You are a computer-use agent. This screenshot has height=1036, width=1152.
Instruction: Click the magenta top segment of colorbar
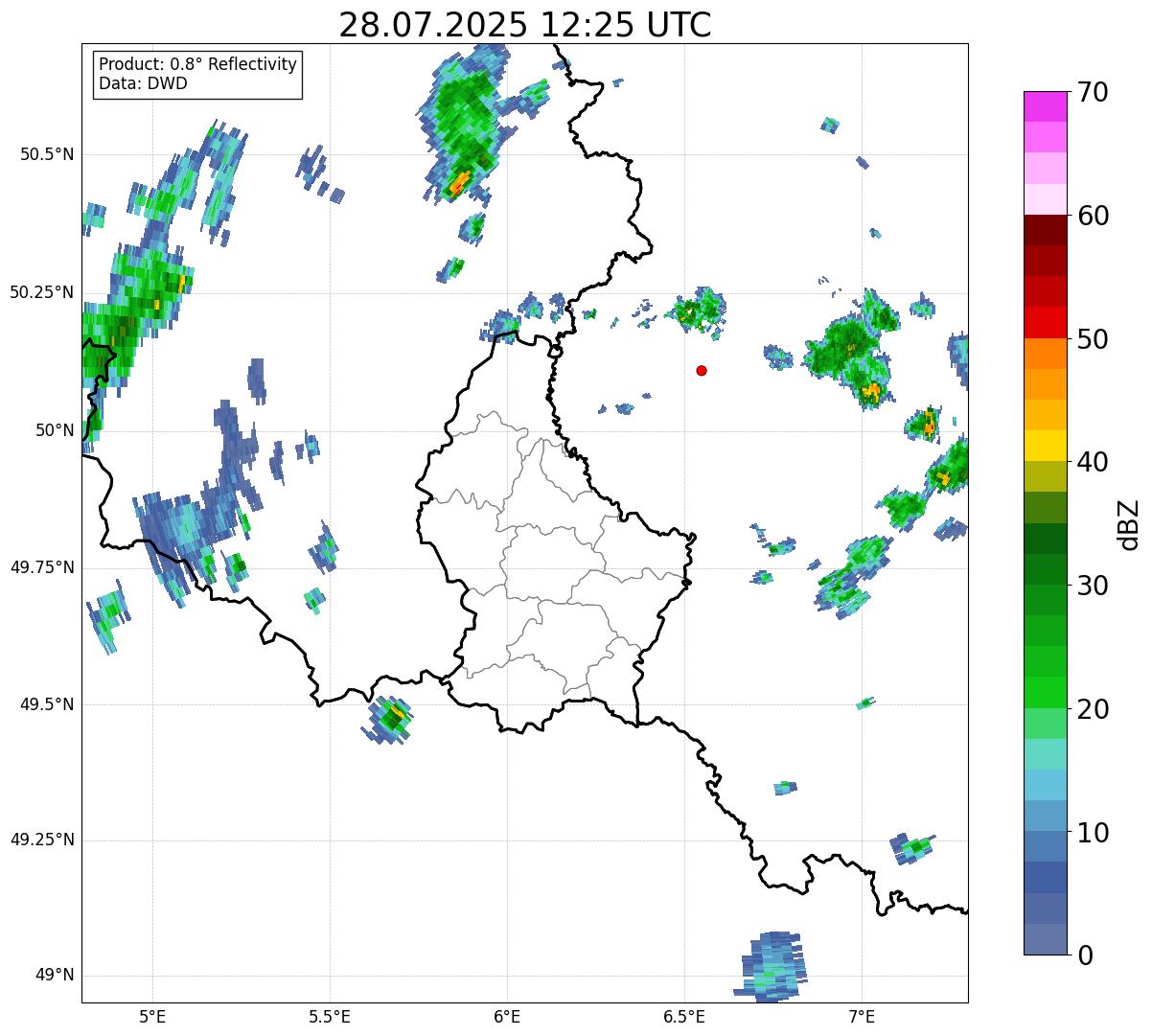coord(1044,106)
